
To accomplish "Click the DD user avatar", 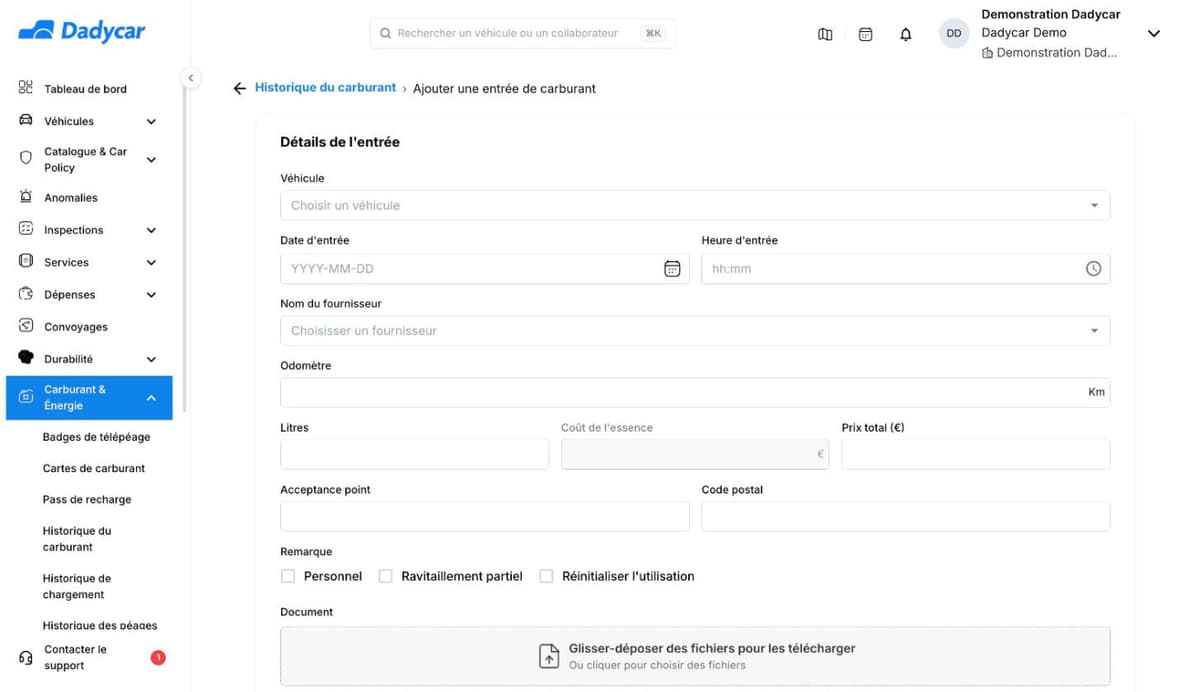I will 954,33.
